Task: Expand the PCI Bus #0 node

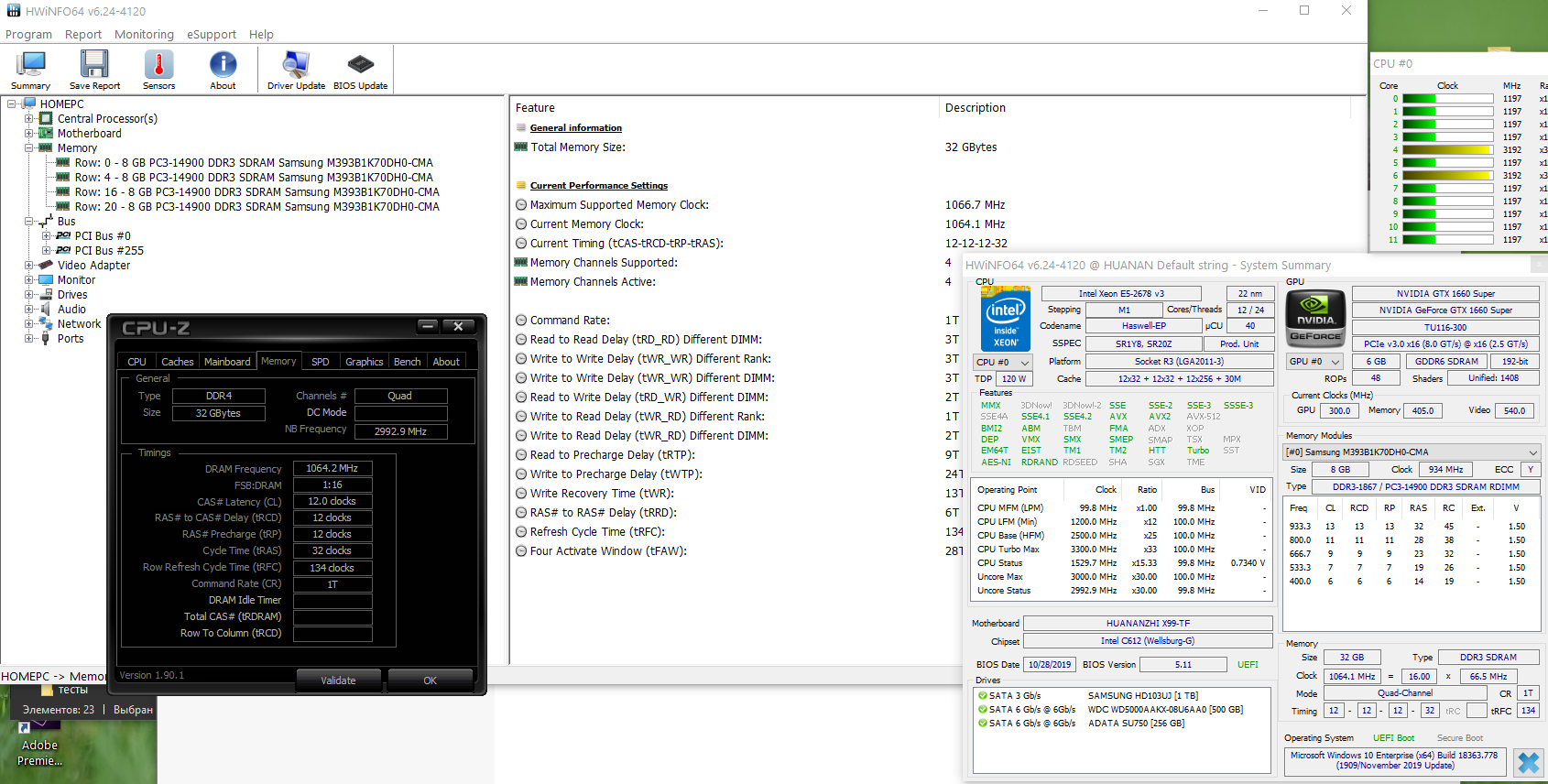Action: coord(46,235)
